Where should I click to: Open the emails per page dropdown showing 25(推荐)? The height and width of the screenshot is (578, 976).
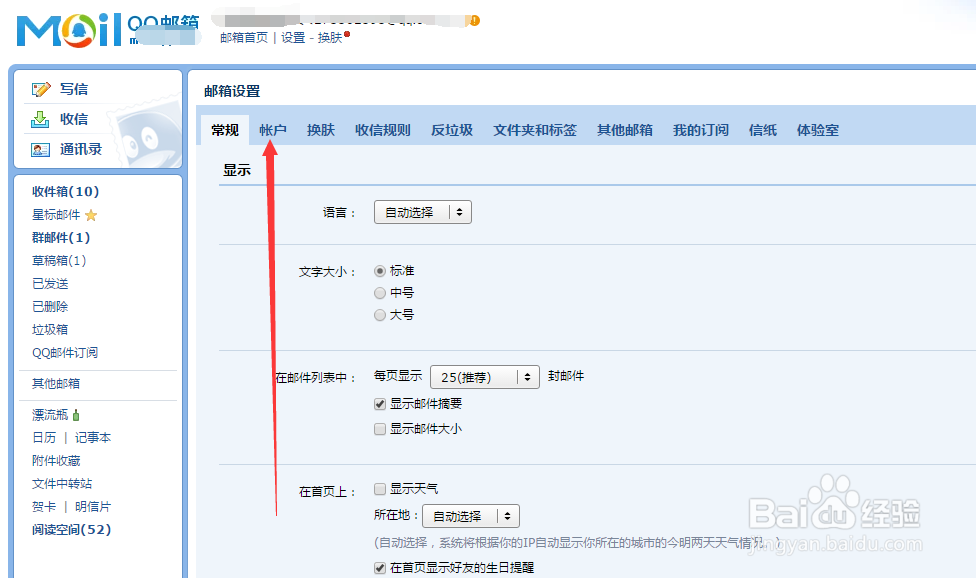(x=484, y=377)
